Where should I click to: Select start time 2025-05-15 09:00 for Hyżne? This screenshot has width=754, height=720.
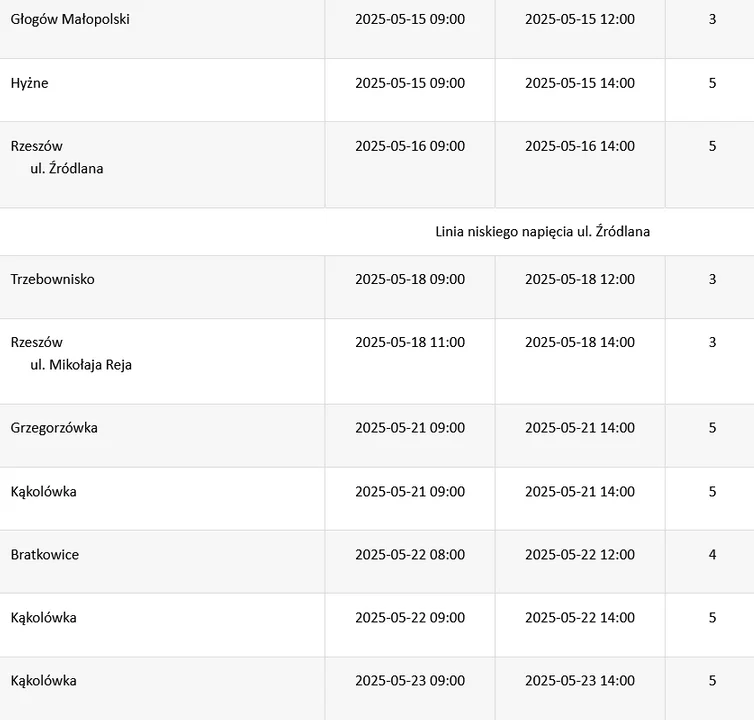pos(410,83)
